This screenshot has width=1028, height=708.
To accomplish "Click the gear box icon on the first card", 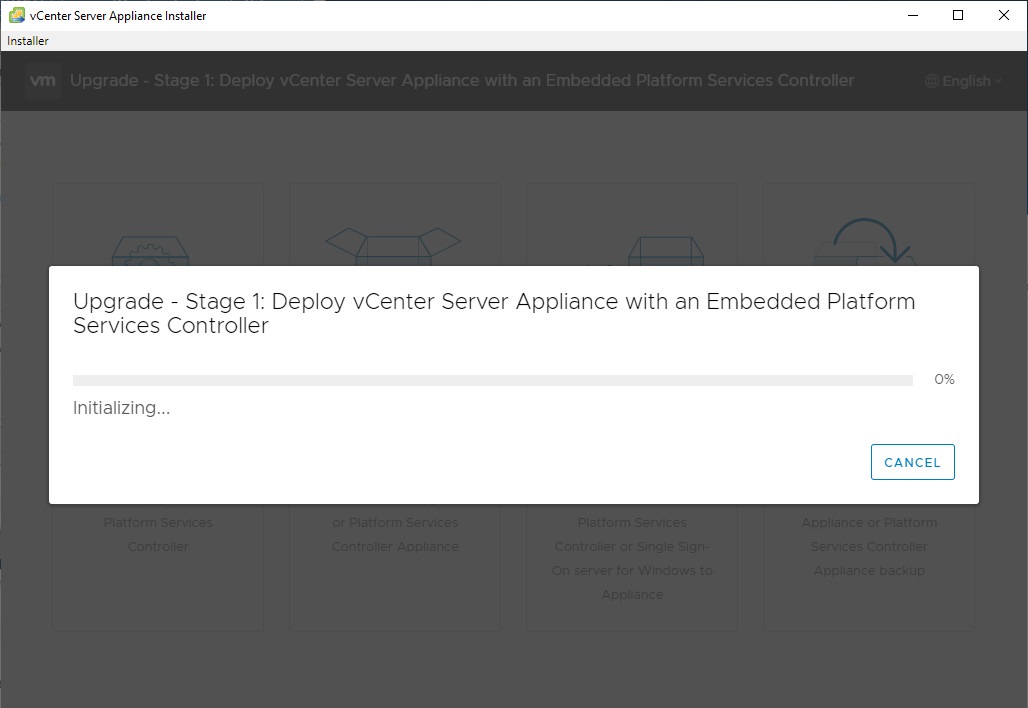I will tap(150, 250).
